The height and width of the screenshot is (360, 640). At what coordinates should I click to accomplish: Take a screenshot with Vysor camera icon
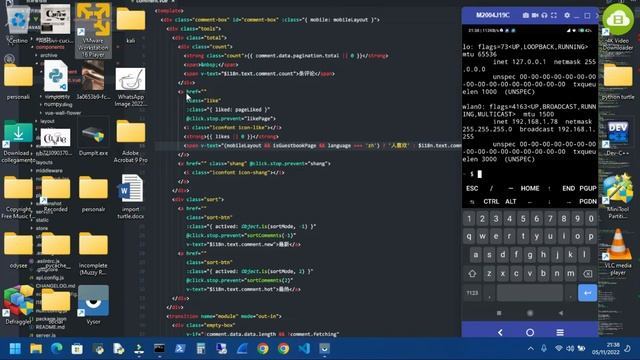tap(526, 16)
